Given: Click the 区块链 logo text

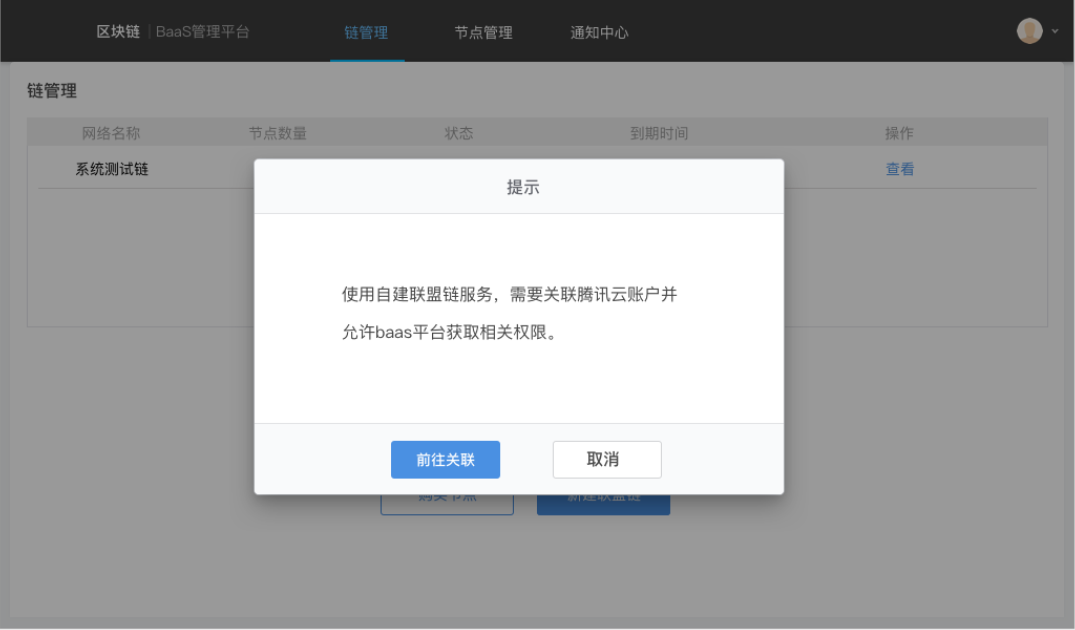Looking at the screenshot, I should (x=117, y=32).
